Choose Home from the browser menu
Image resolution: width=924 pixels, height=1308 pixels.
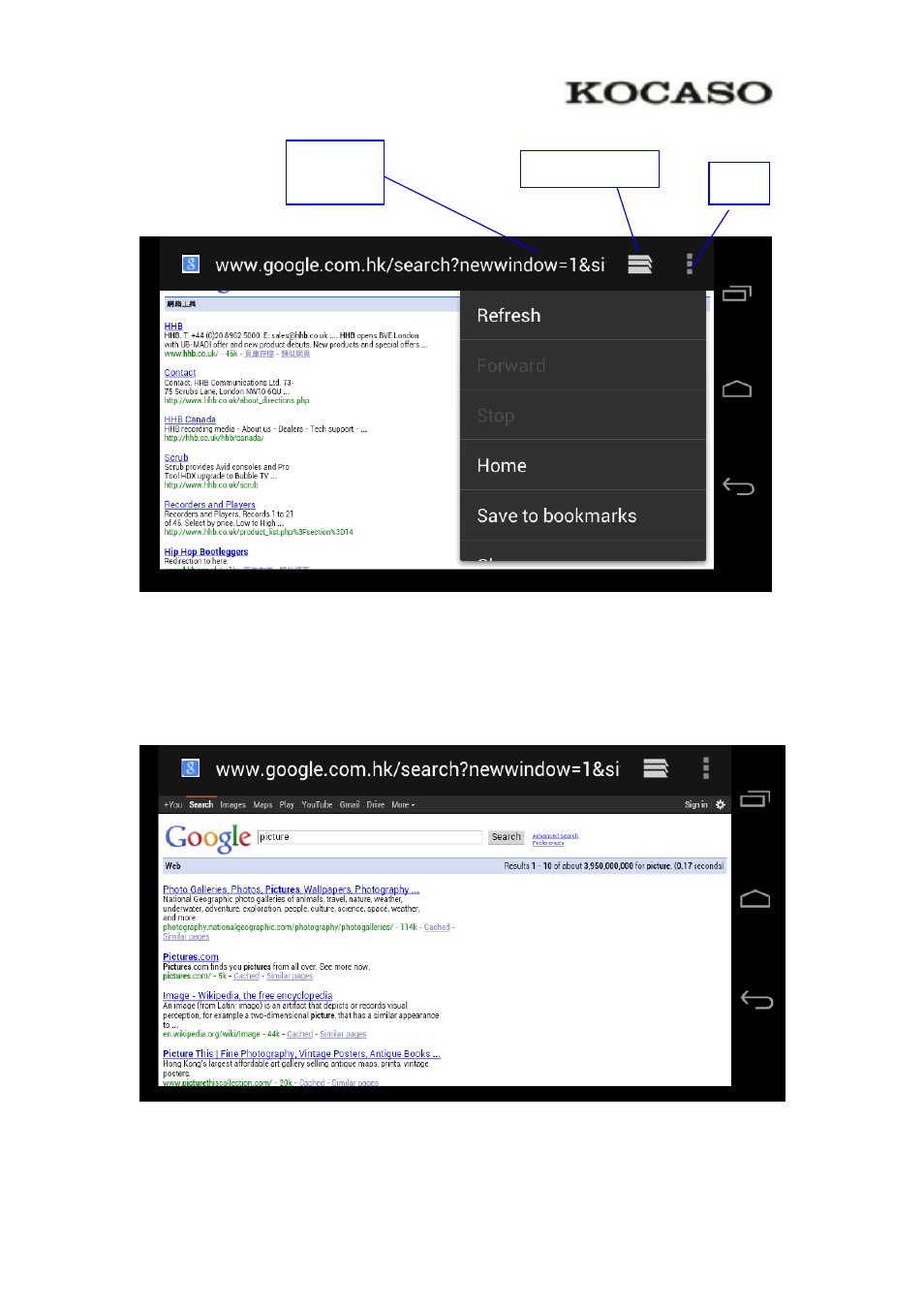tap(583, 466)
